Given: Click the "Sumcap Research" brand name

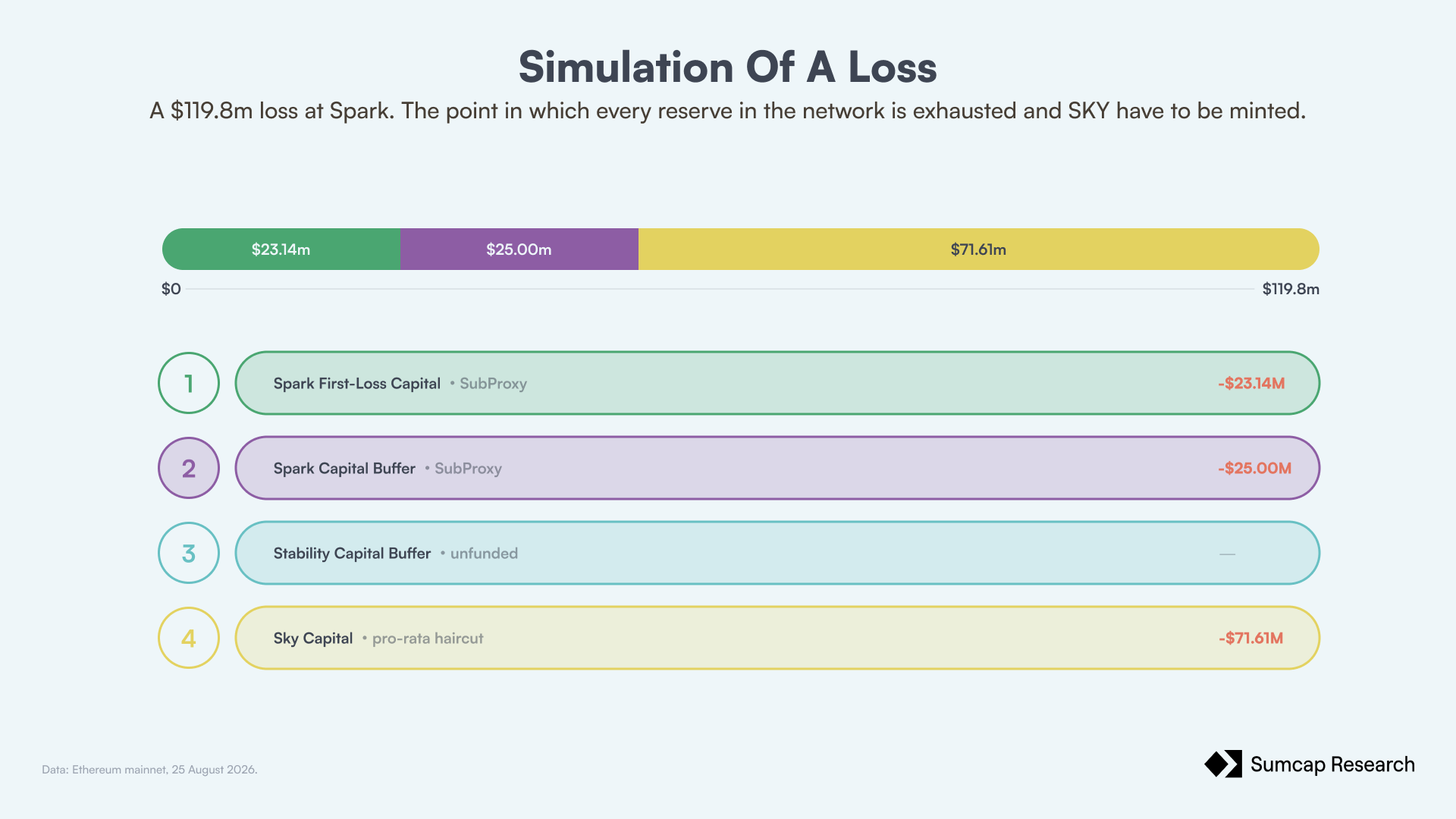Looking at the screenshot, I should [1332, 764].
